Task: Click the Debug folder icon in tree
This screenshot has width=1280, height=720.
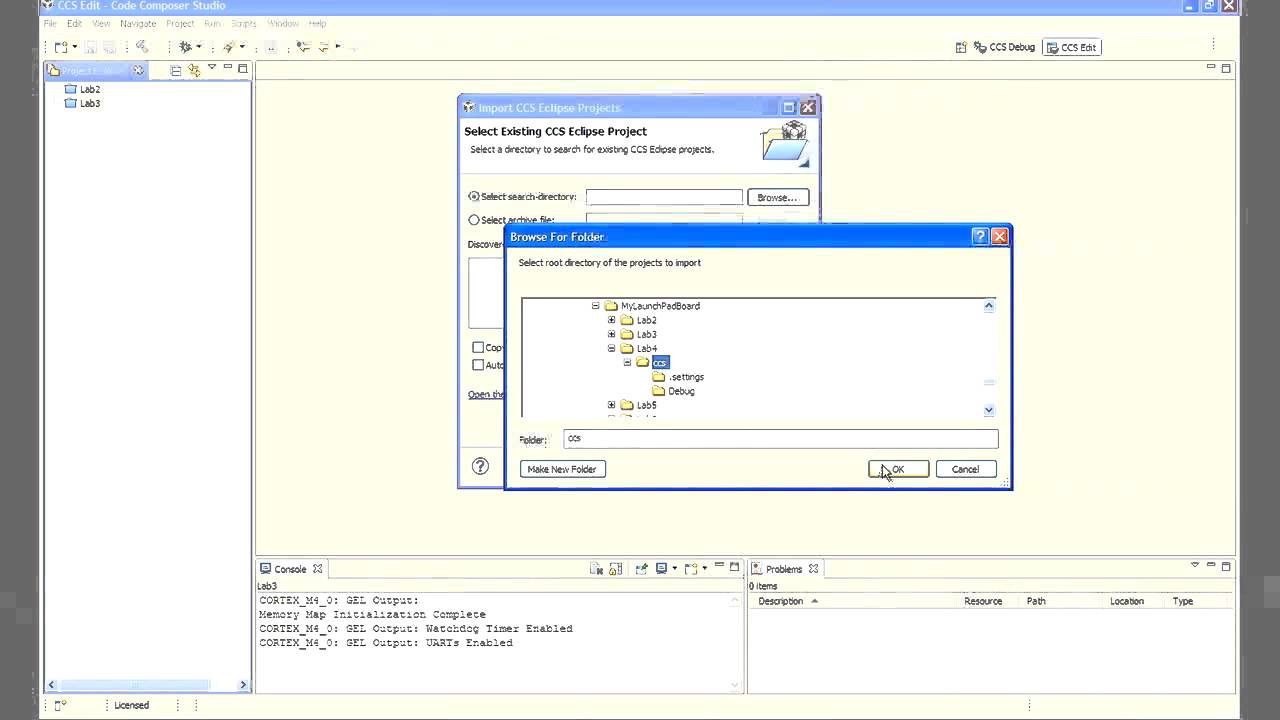Action: pos(659,391)
